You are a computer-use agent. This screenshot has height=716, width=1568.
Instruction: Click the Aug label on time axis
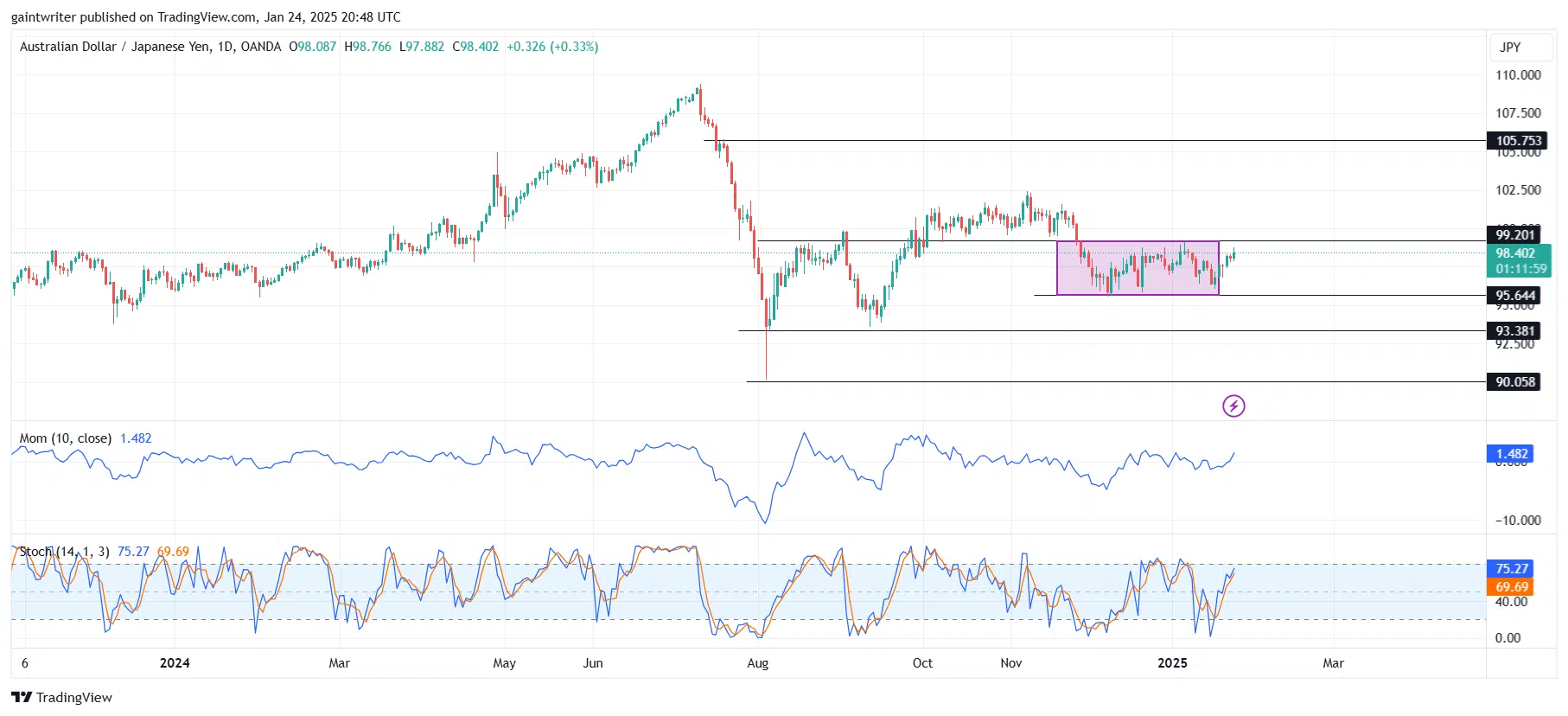757,663
